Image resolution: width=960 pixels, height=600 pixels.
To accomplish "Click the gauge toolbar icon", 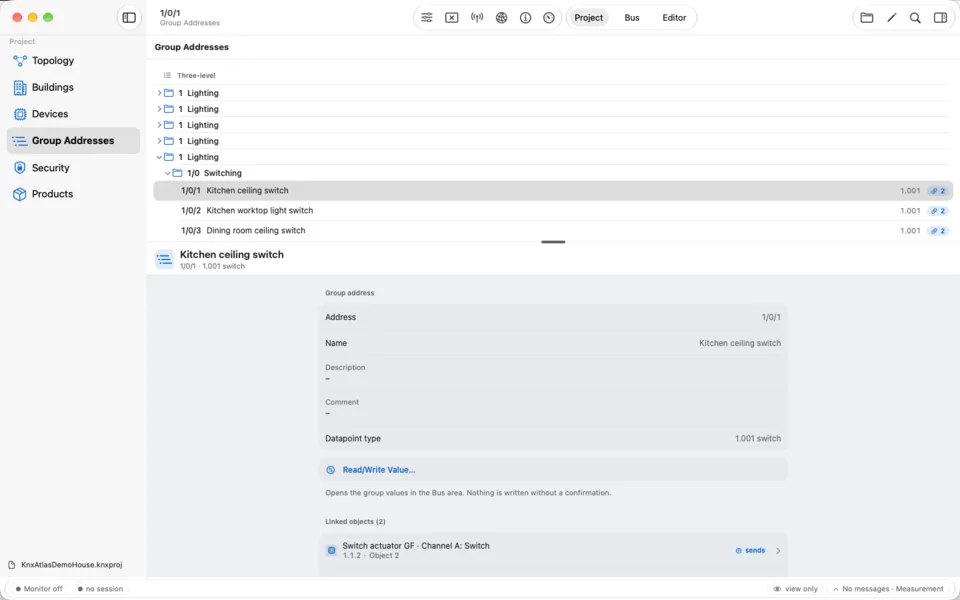I will point(549,18).
